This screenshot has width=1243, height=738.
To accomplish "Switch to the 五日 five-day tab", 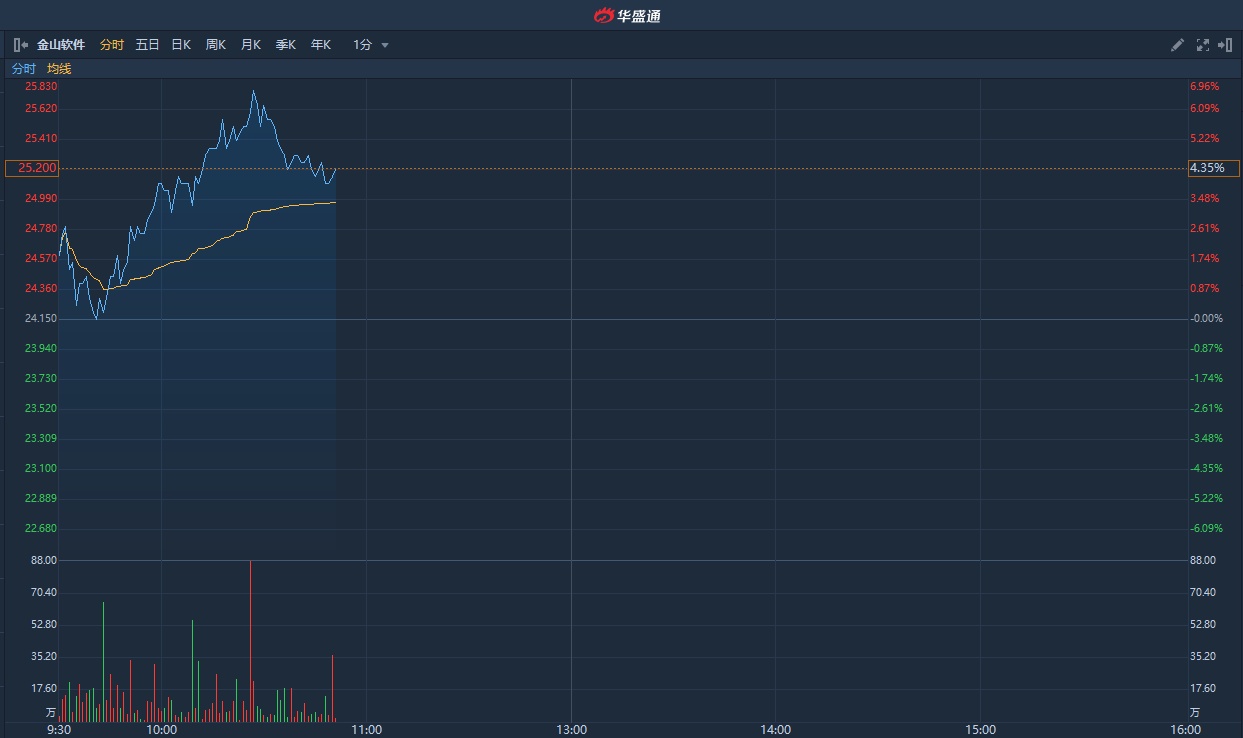I will click(x=147, y=45).
